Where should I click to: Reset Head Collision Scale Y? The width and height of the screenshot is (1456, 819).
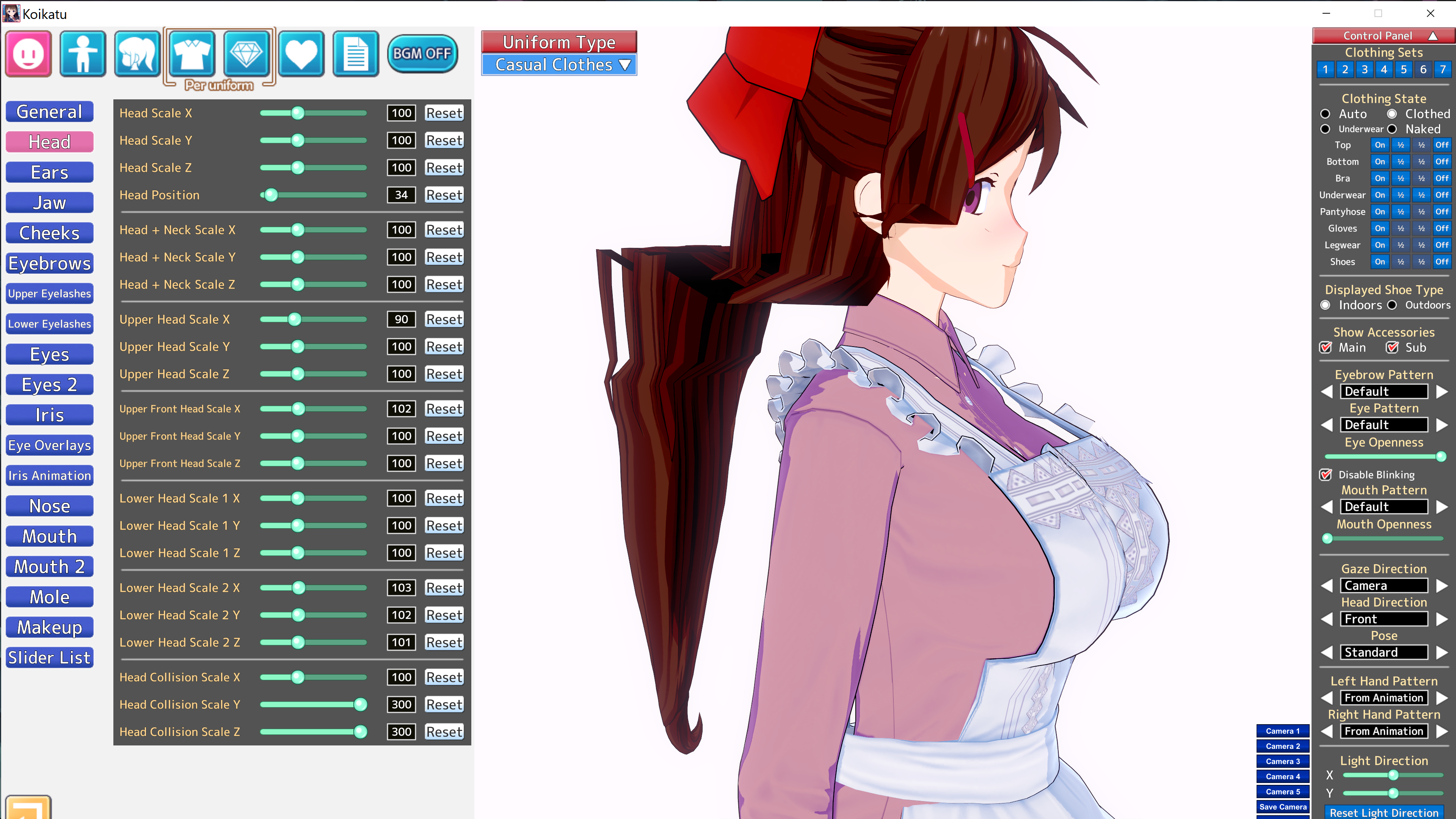[x=444, y=704]
